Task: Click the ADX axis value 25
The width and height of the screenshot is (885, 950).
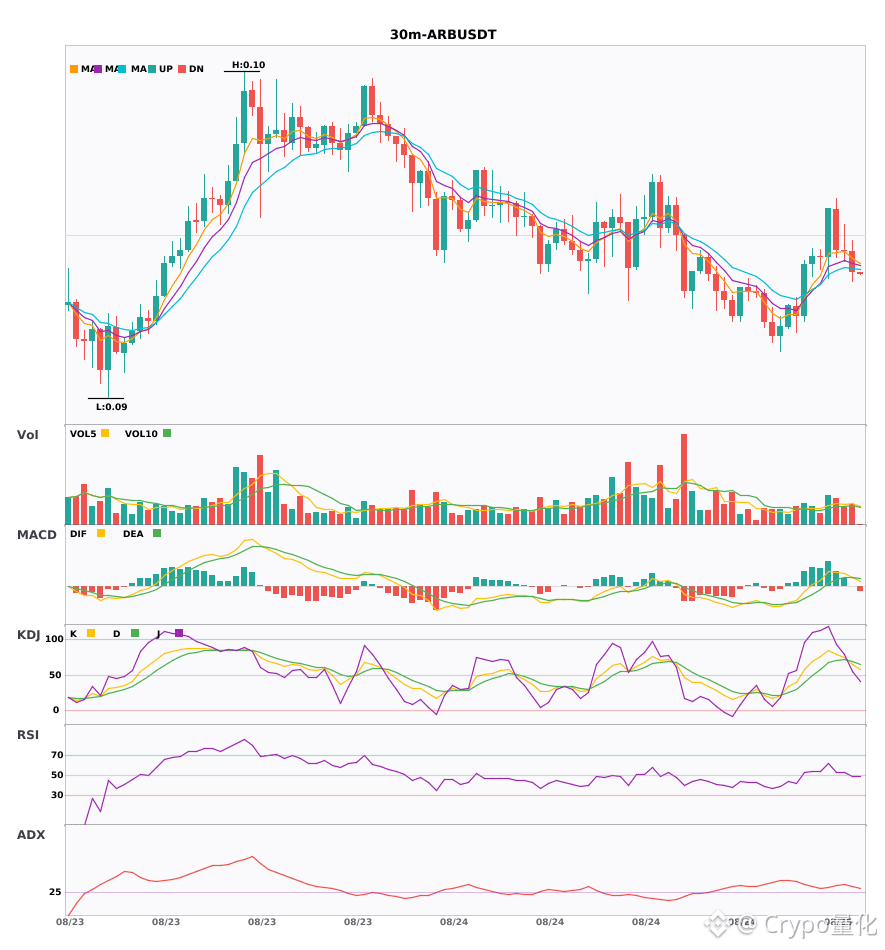Action: [55, 892]
